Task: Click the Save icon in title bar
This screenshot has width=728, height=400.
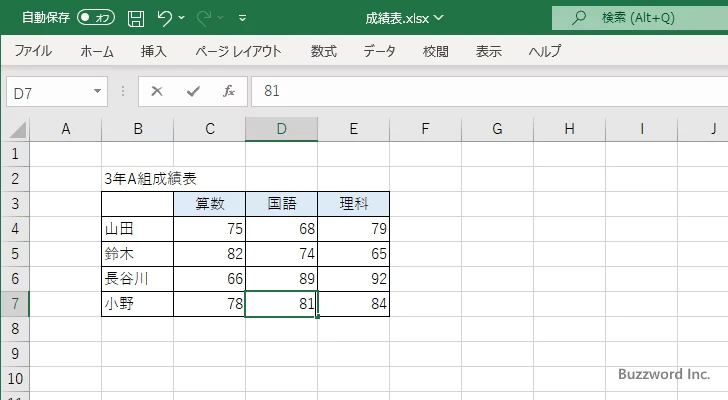Action: click(136, 19)
